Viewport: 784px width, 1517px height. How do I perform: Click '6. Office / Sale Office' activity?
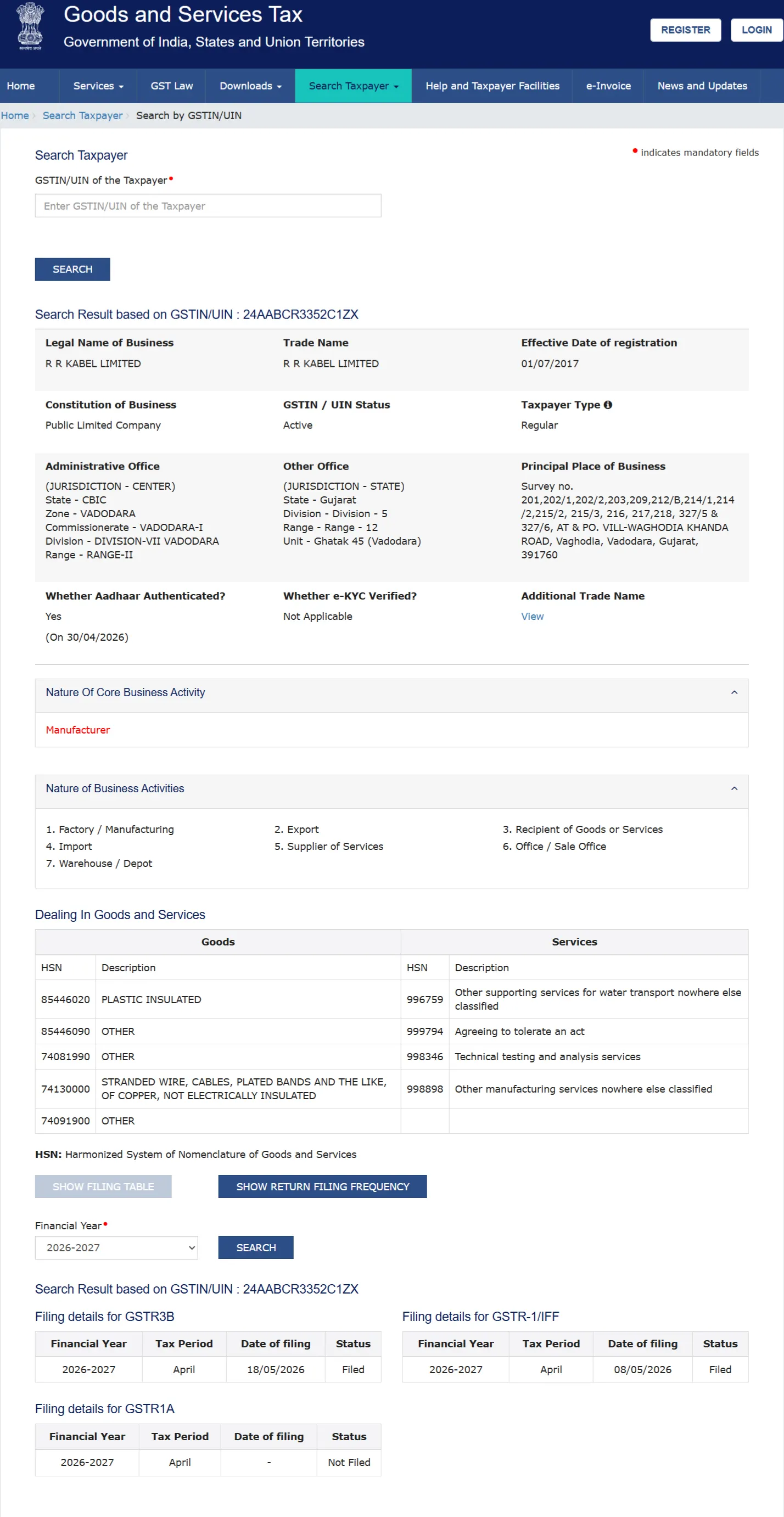click(x=555, y=846)
